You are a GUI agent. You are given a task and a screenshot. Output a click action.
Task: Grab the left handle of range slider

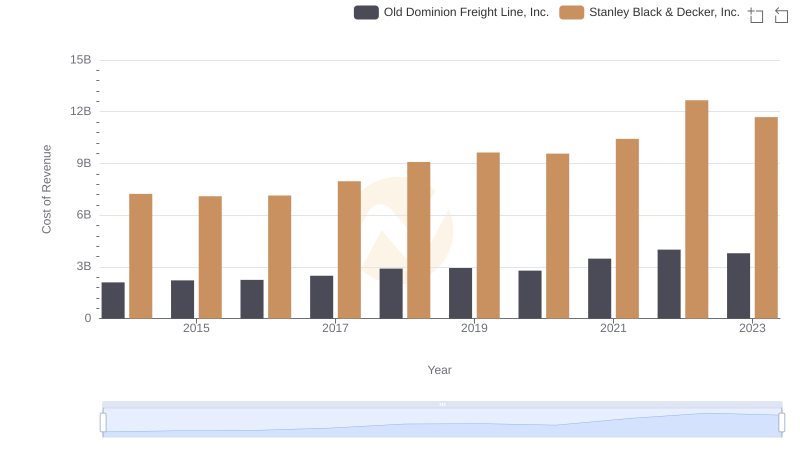click(x=103, y=423)
